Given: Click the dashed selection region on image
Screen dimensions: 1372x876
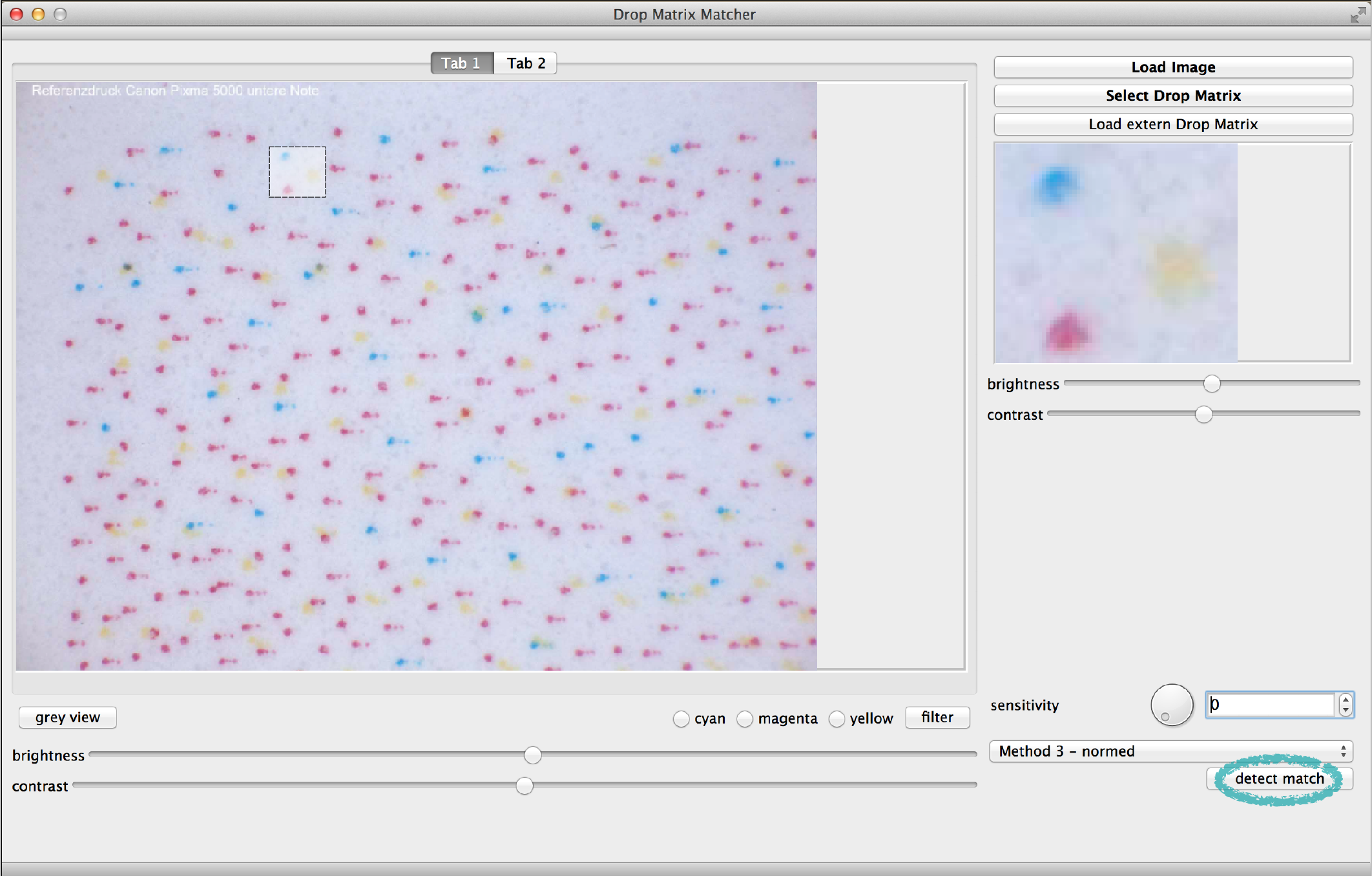Looking at the screenshot, I should (x=297, y=171).
